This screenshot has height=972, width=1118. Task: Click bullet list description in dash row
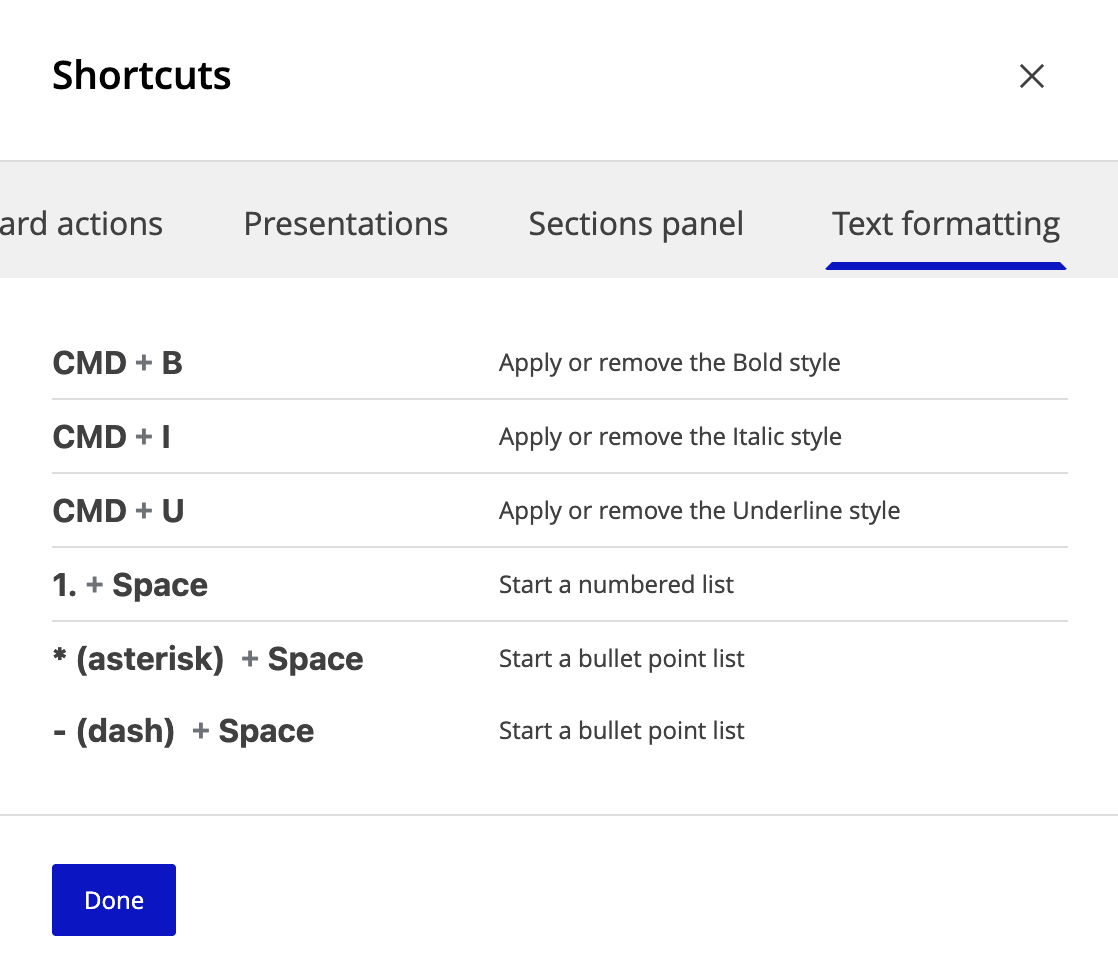621,730
